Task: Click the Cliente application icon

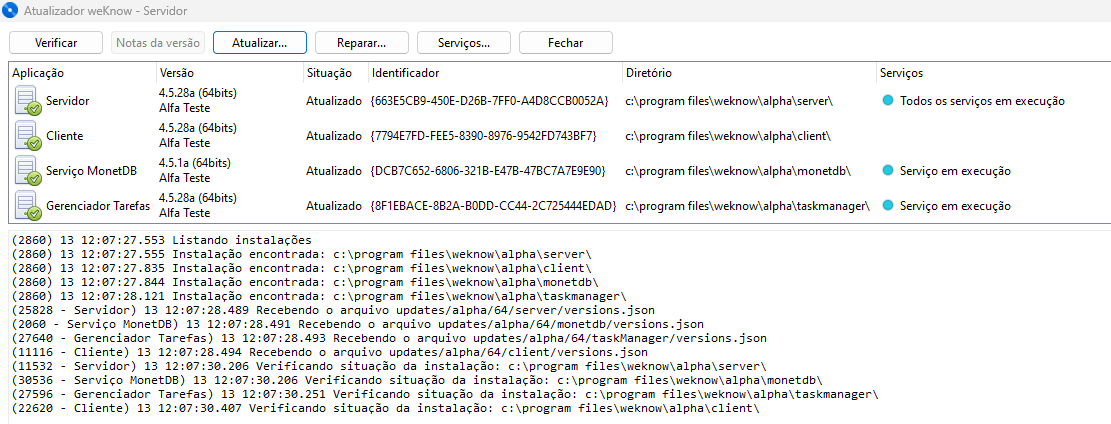Action: click(27, 136)
